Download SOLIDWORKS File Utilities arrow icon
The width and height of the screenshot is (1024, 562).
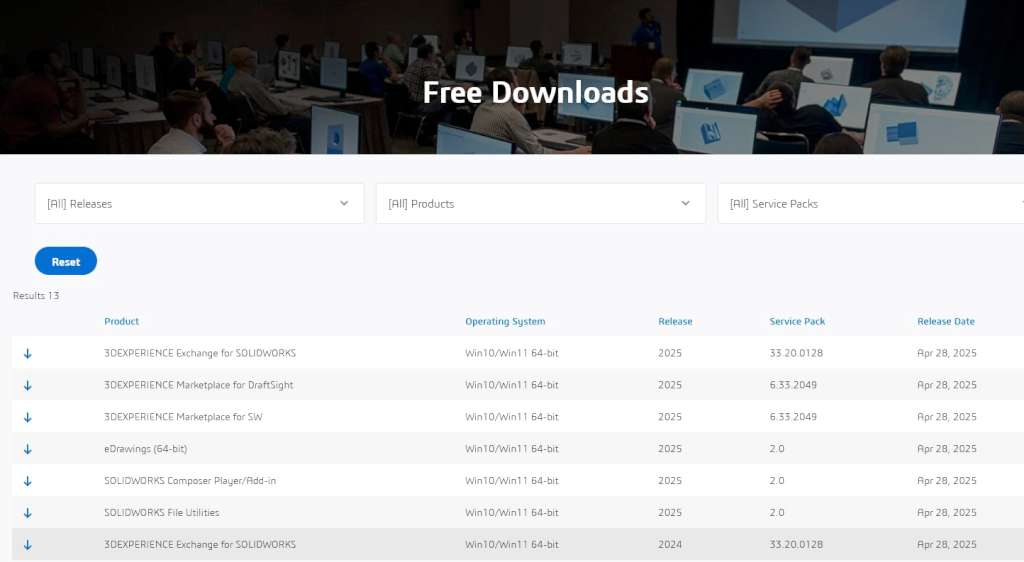point(27,513)
